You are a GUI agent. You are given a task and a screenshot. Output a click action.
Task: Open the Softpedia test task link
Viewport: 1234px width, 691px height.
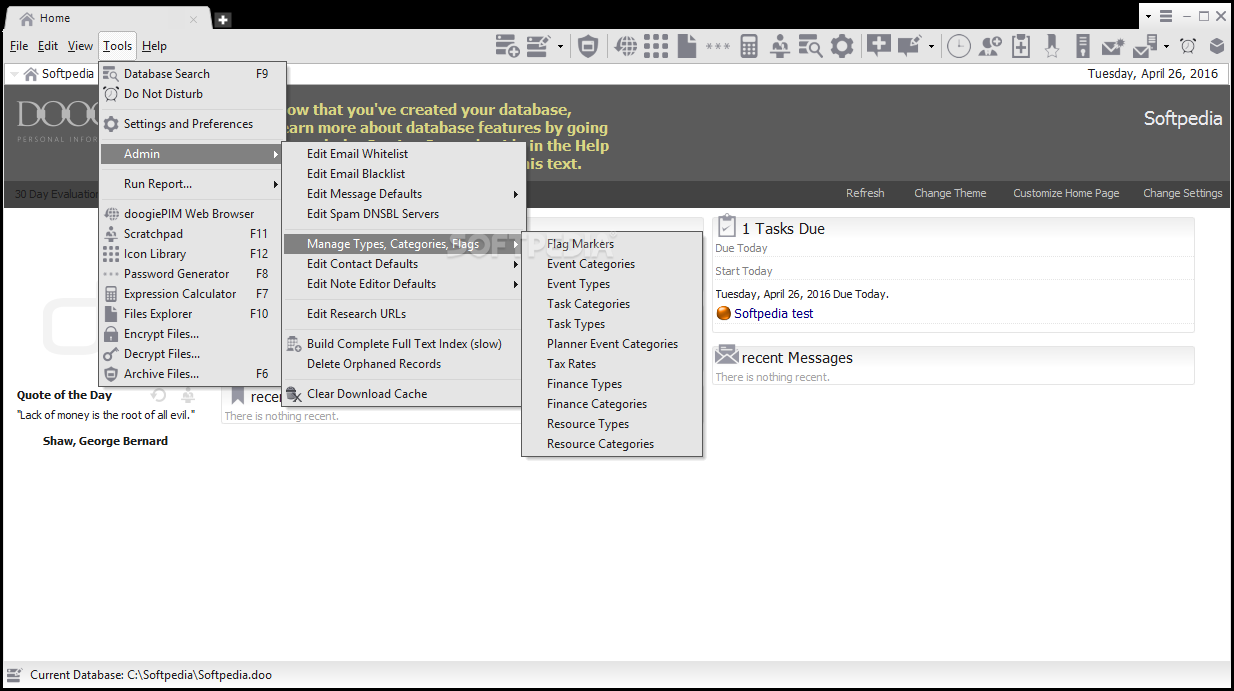coord(774,313)
